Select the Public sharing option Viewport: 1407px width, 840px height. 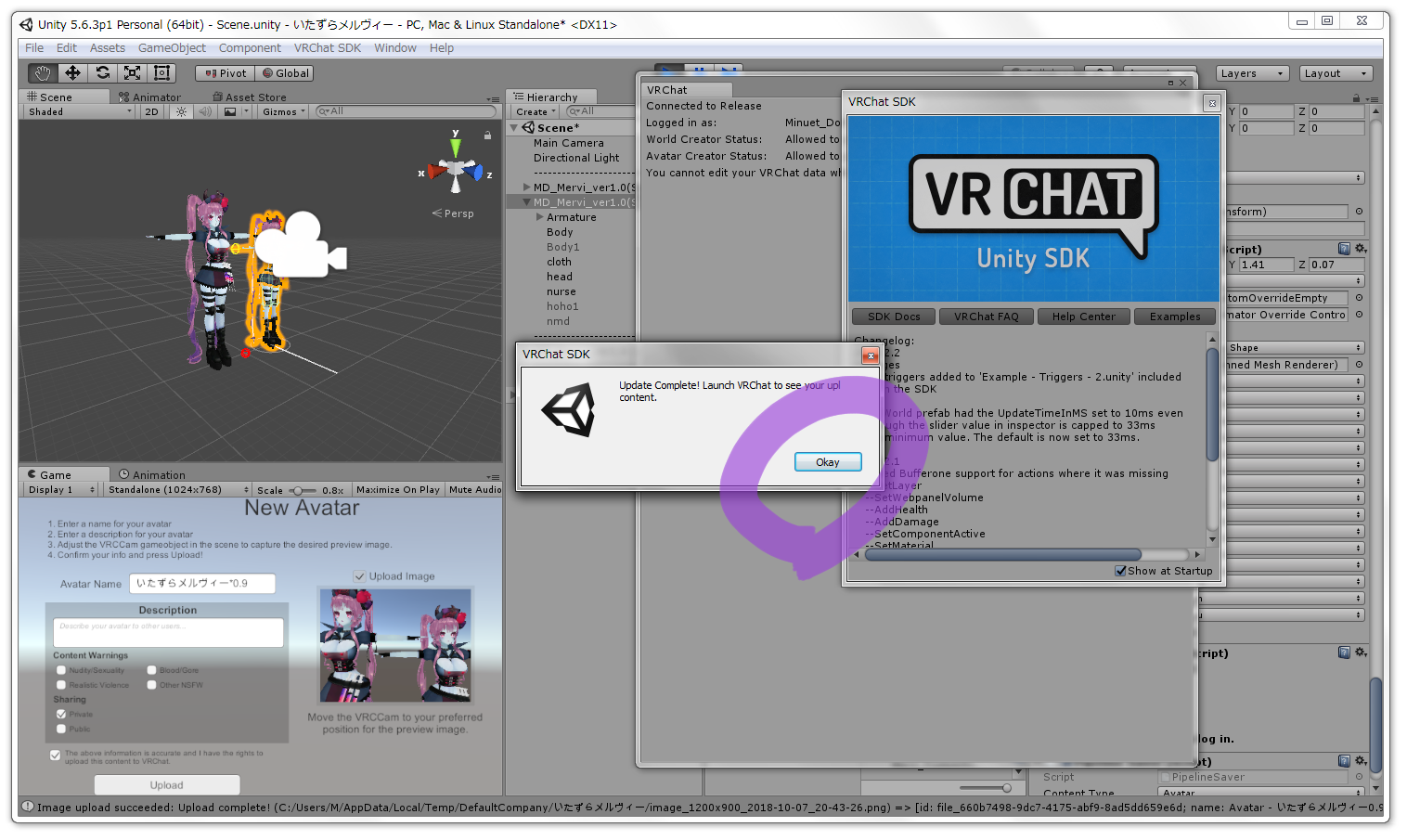click(61, 729)
